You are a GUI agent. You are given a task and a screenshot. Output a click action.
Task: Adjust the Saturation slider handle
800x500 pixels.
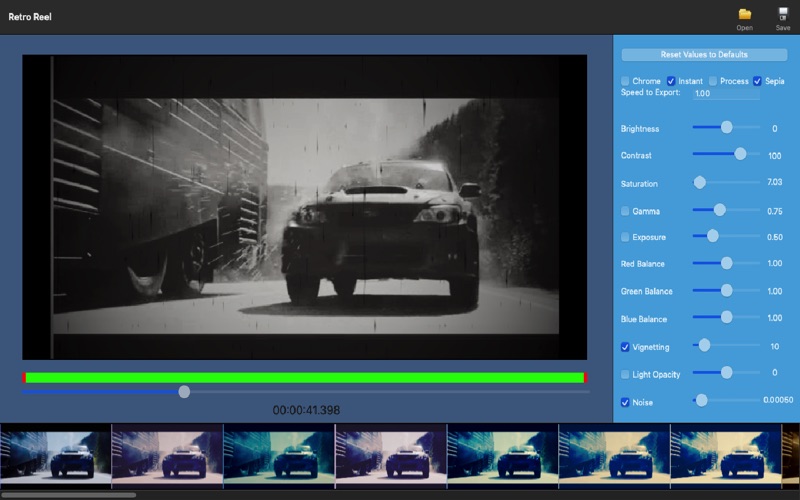pos(699,182)
